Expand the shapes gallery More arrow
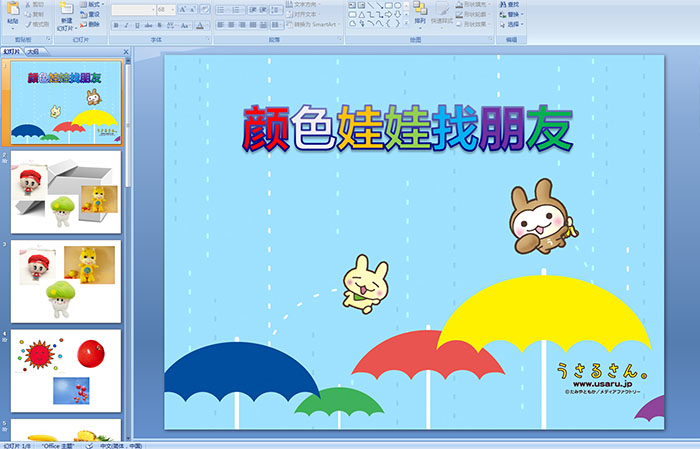This screenshot has height=449, width=700. (406, 24)
